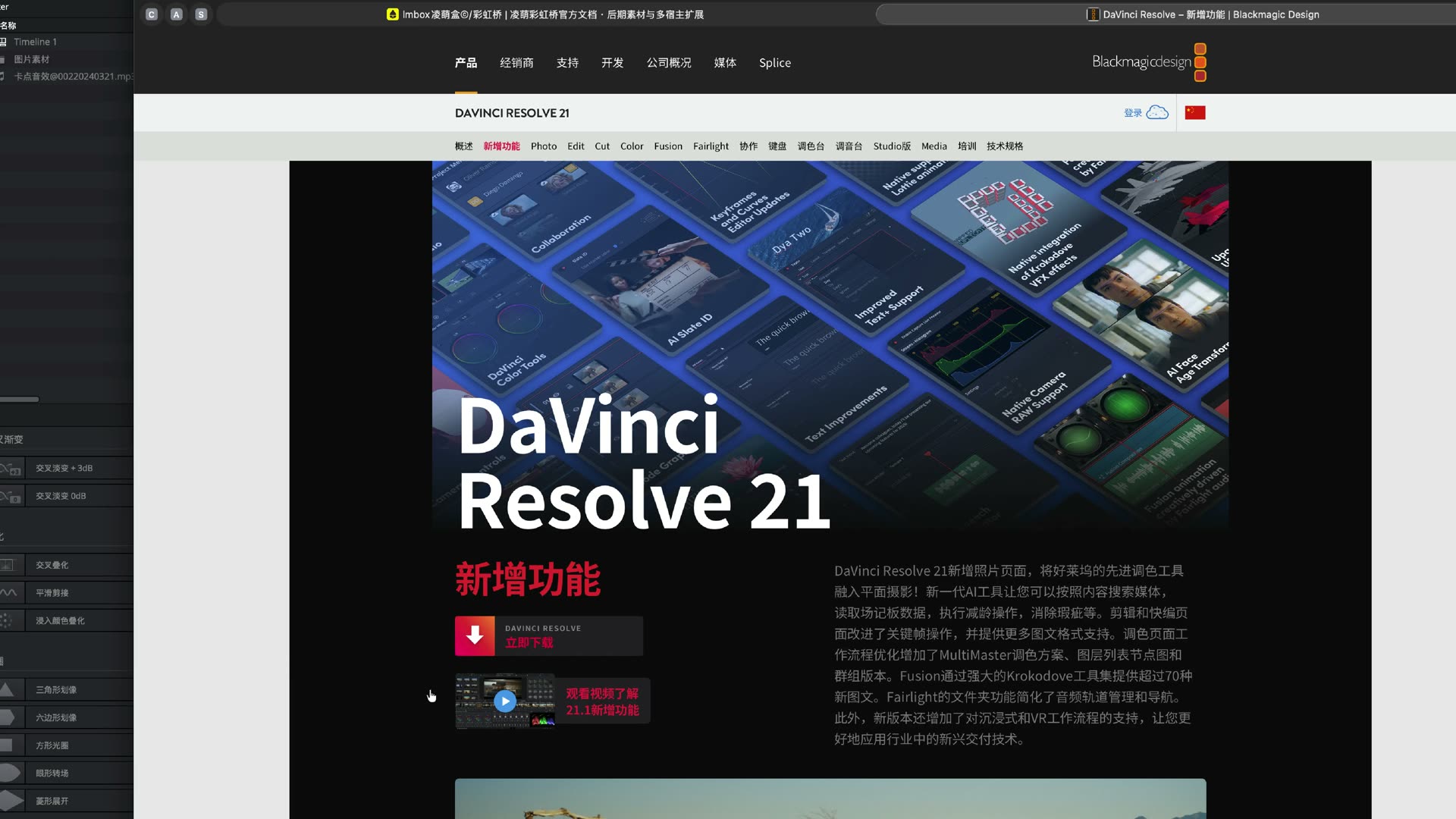Switch to the Imbox 凌萌盒 browser tab
This screenshot has width=1456, height=819.
tap(544, 14)
